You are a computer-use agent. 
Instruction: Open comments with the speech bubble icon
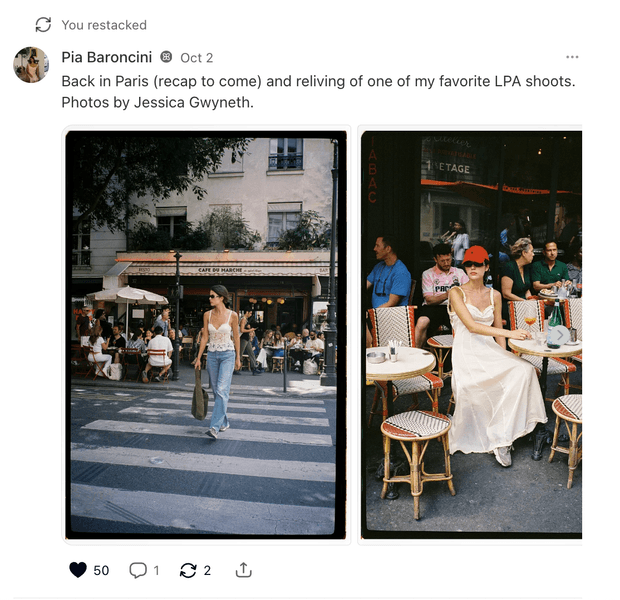click(x=138, y=570)
